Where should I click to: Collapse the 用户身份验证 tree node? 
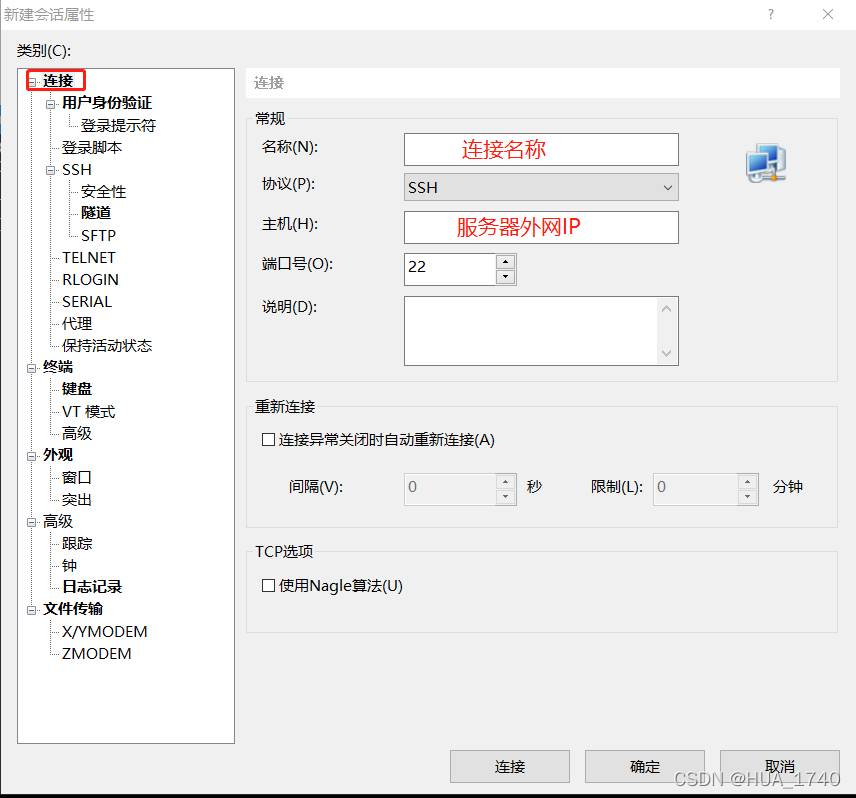point(51,103)
